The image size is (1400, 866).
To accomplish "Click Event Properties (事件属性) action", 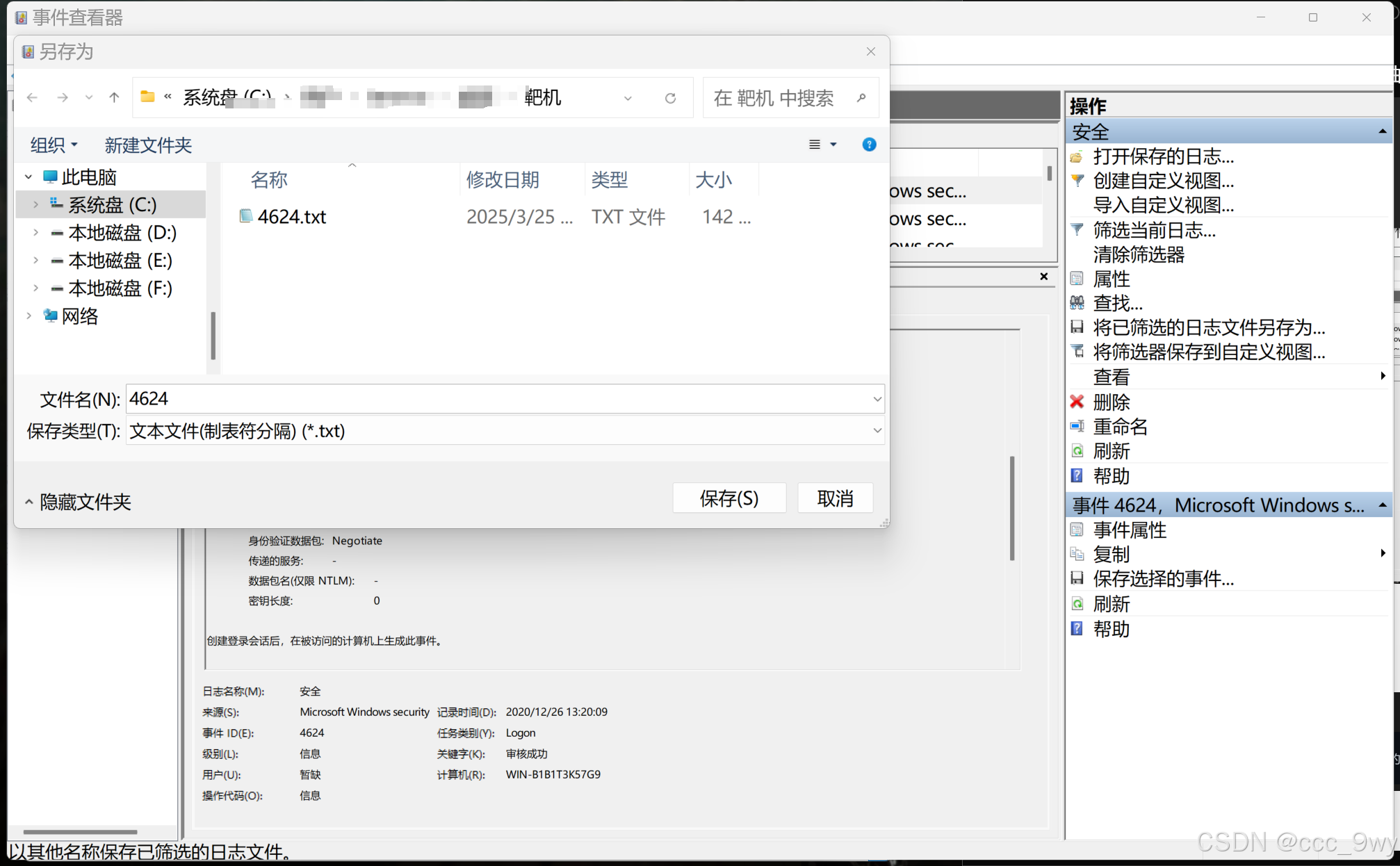I will click(x=1129, y=530).
